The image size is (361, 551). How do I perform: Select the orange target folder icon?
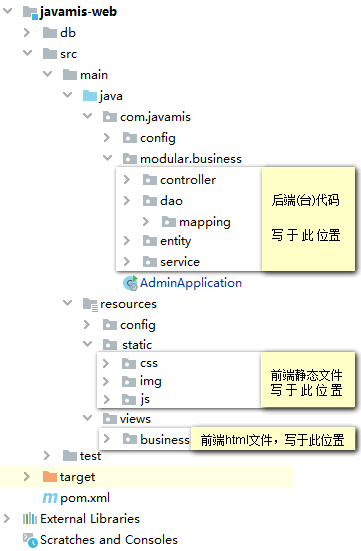pyautogui.click(x=50, y=477)
